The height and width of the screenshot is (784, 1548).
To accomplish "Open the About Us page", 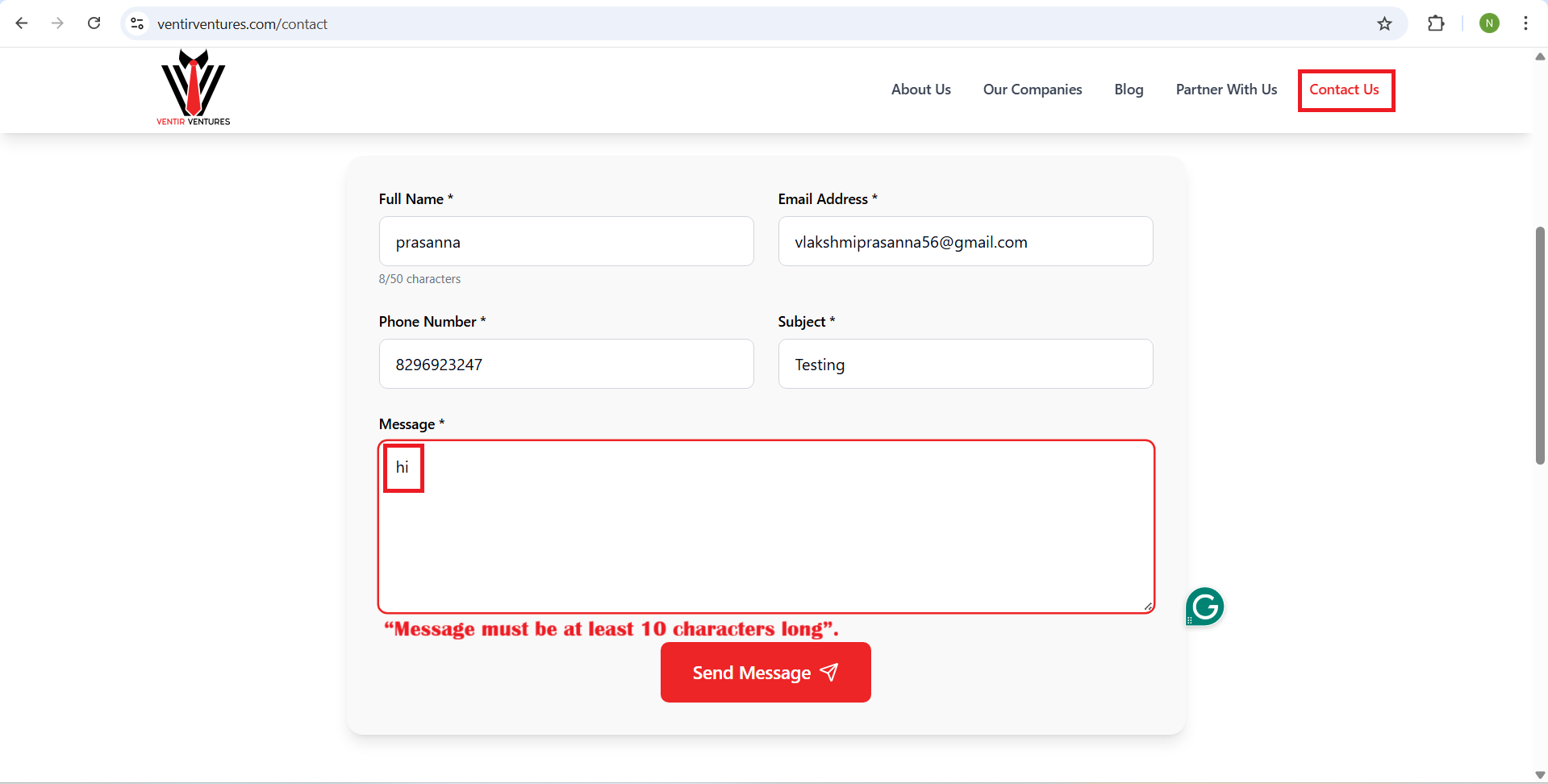I will pyautogui.click(x=920, y=90).
